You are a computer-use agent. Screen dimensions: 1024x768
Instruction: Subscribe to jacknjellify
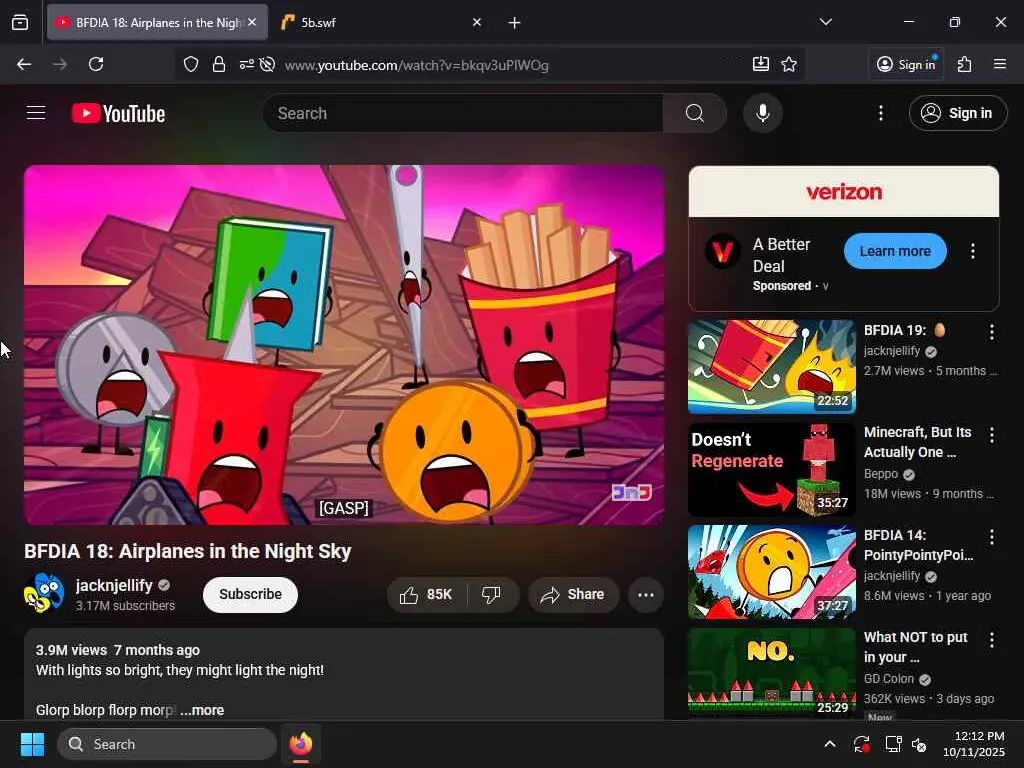pos(250,594)
